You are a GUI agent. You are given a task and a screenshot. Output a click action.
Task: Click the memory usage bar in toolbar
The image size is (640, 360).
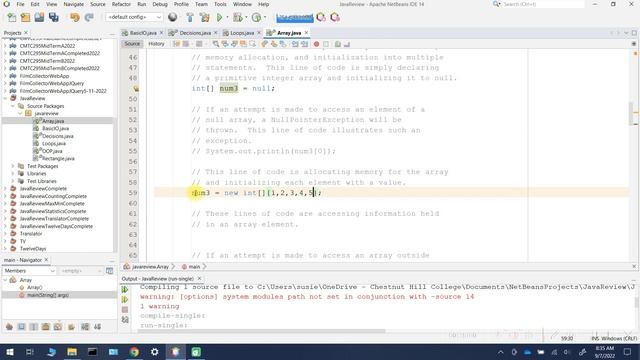(294, 18)
